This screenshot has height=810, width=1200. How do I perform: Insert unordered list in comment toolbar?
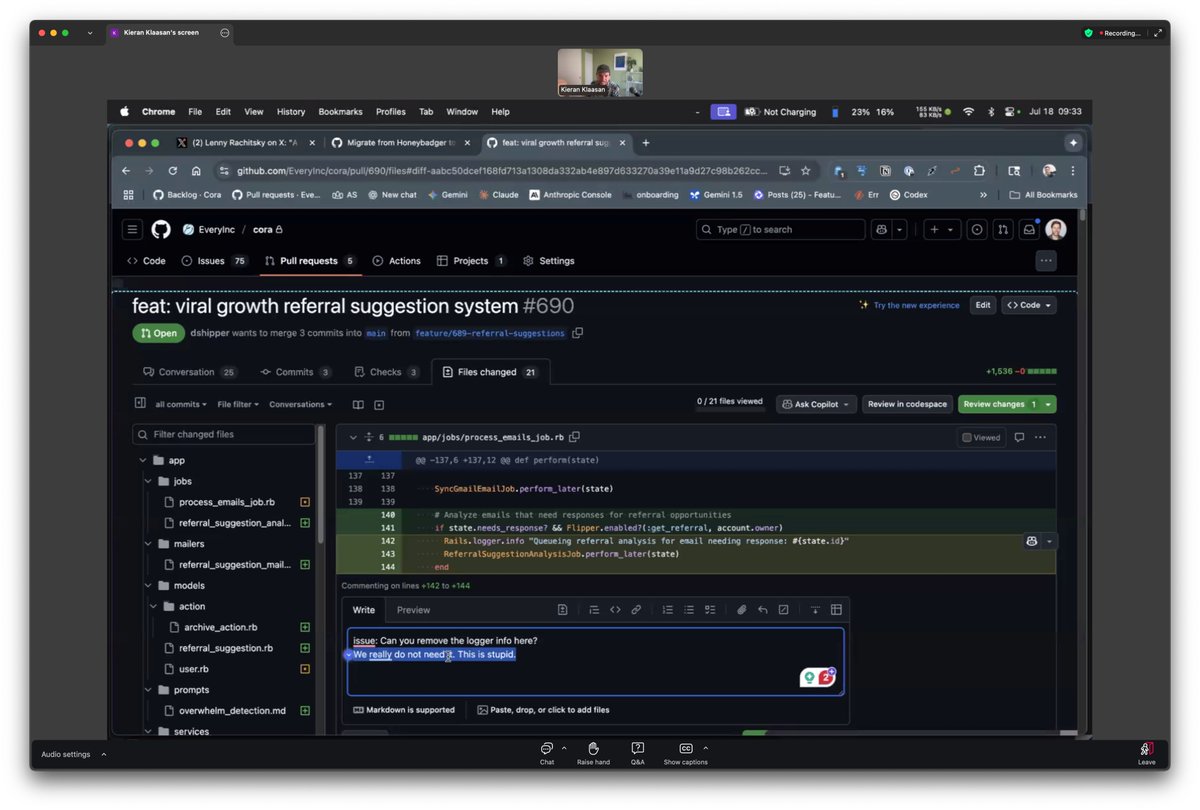pos(689,609)
